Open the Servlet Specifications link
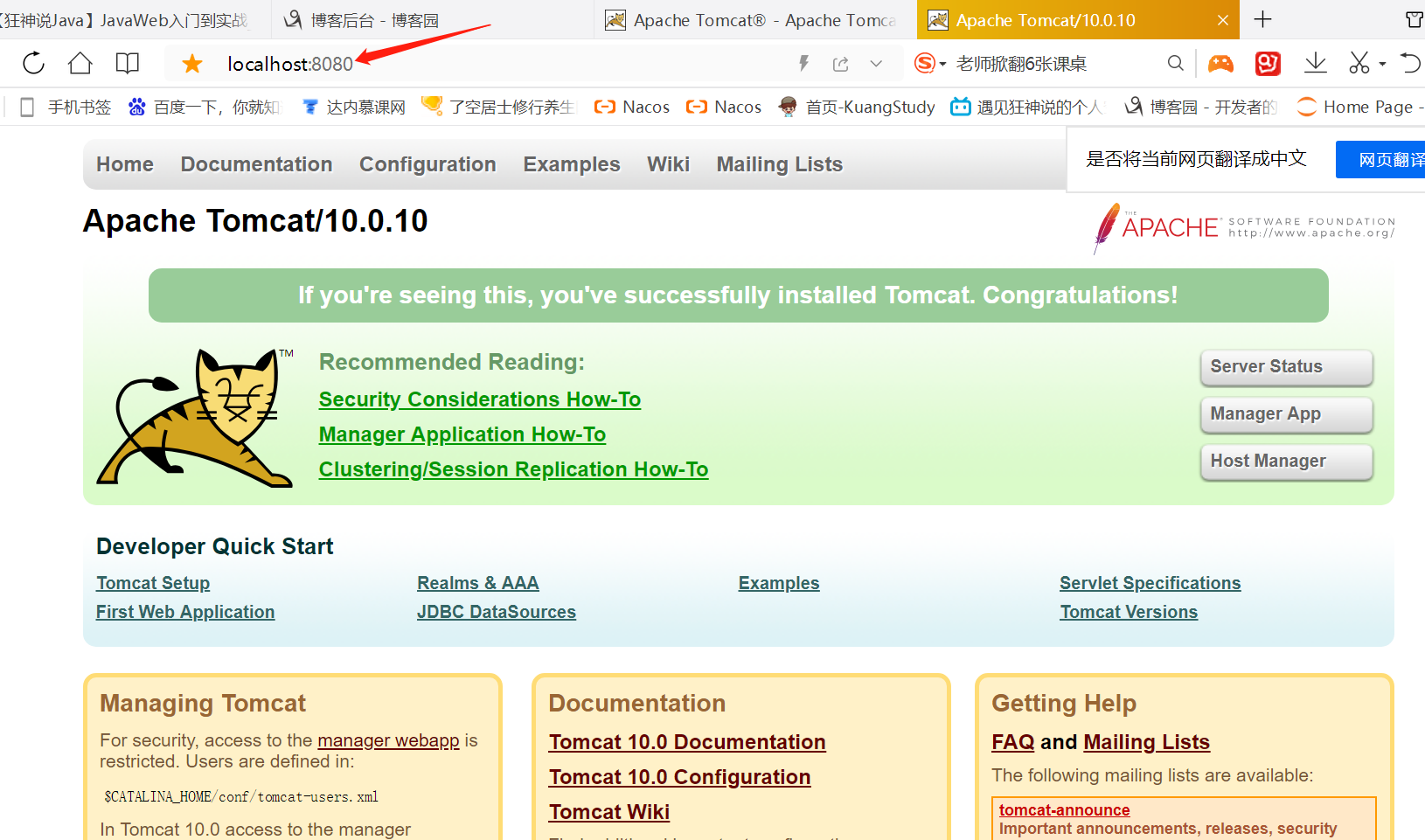Screen dimensions: 1425x840 [x=1150, y=583]
